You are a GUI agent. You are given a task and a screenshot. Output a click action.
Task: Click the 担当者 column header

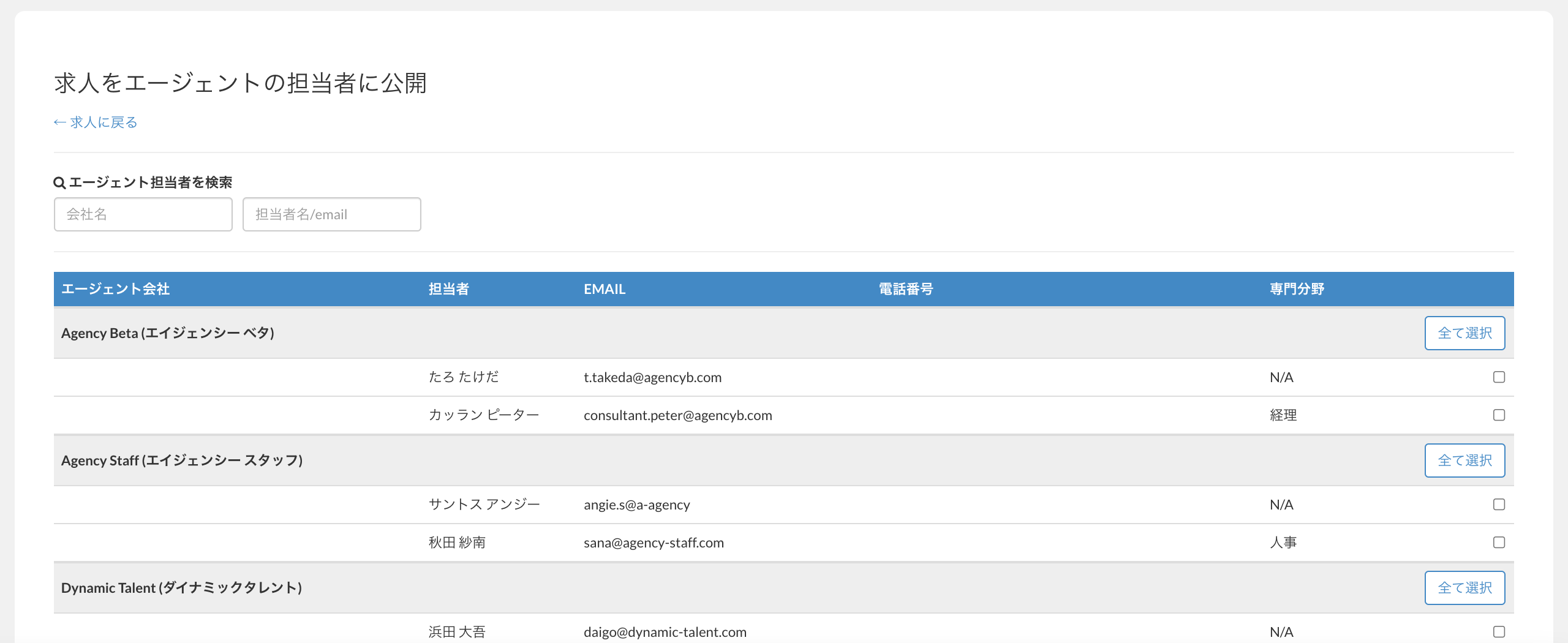[x=448, y=289]
